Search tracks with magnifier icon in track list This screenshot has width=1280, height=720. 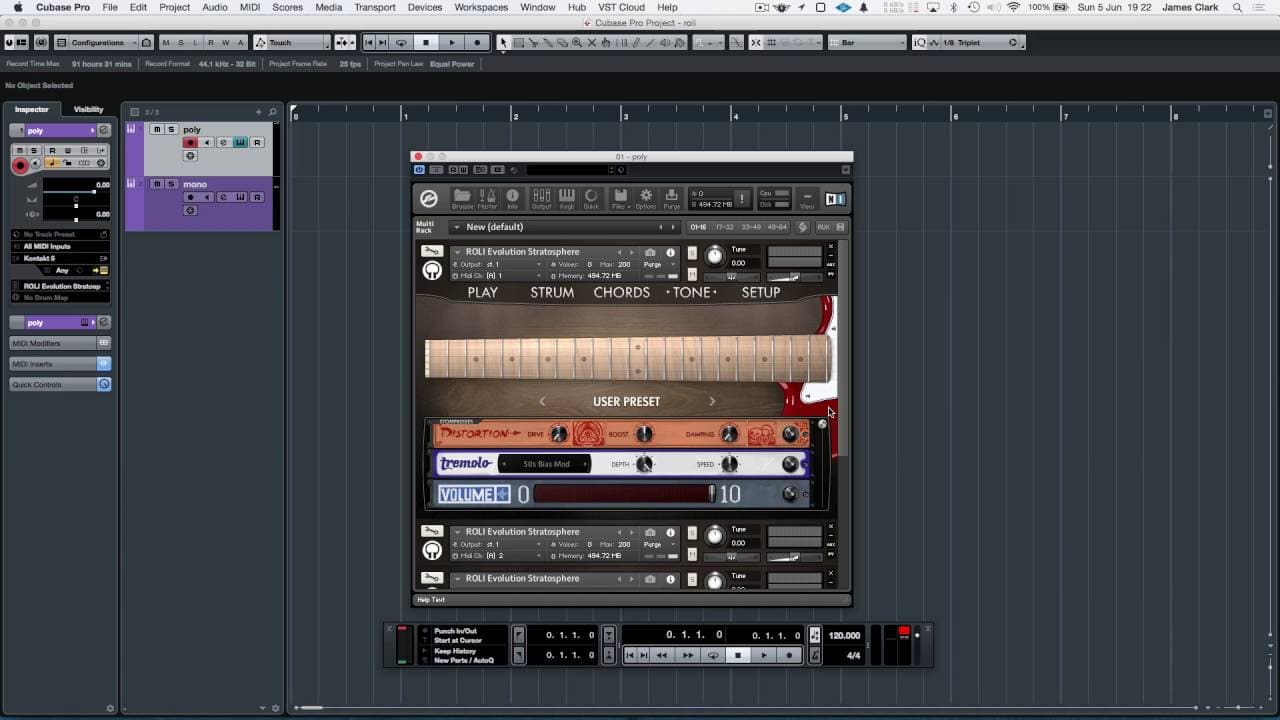pyautogui.click(x=272, y=112)
